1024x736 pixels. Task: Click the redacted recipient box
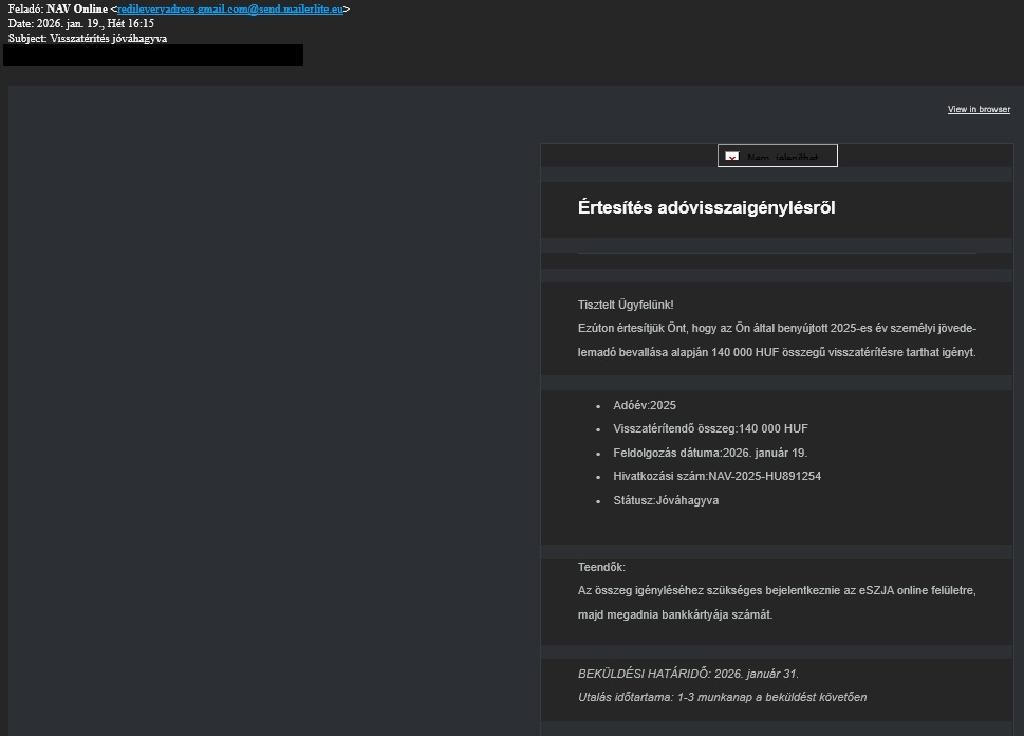tap(152, 55)
